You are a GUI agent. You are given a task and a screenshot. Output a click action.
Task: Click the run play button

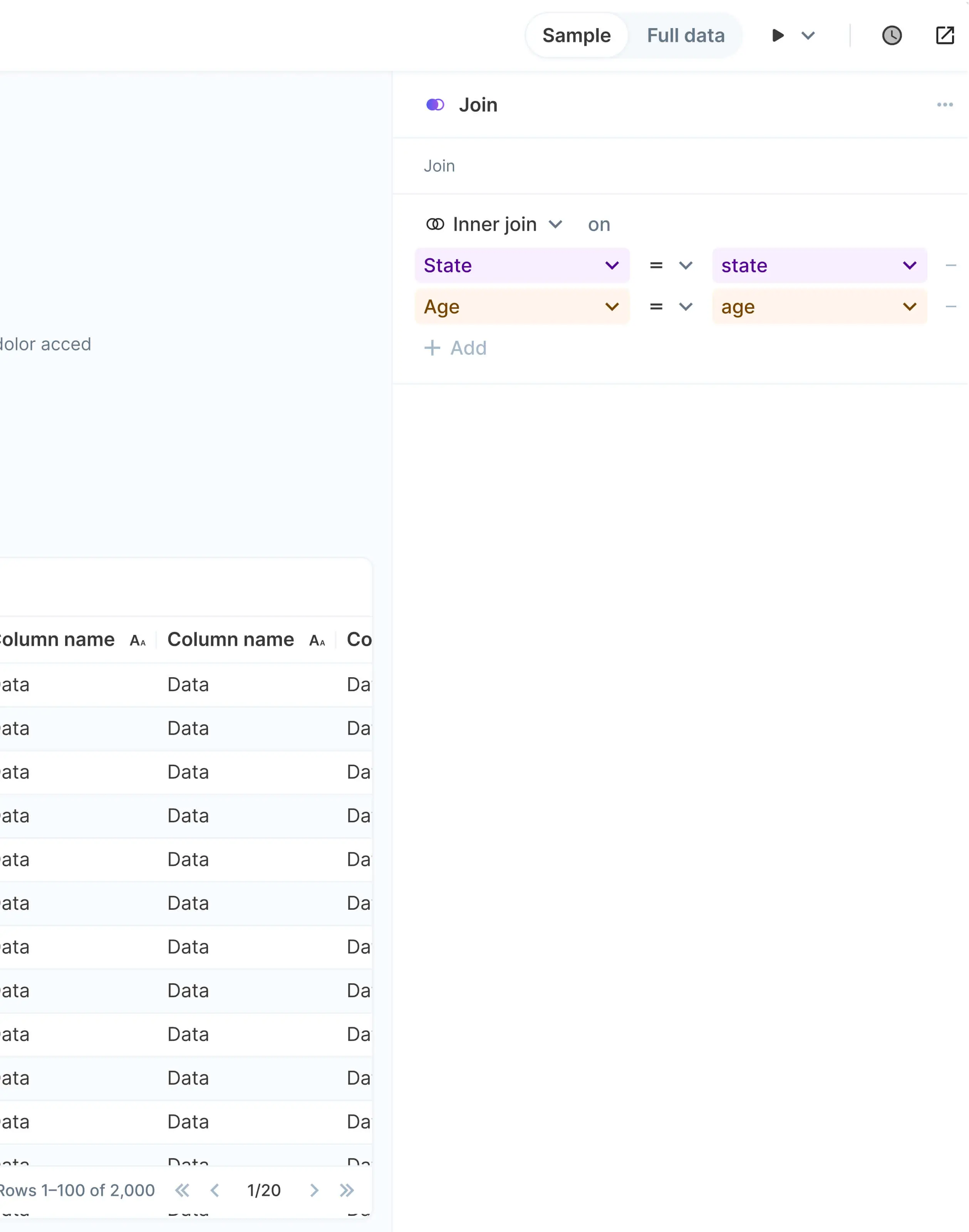[x=778, y=36]
